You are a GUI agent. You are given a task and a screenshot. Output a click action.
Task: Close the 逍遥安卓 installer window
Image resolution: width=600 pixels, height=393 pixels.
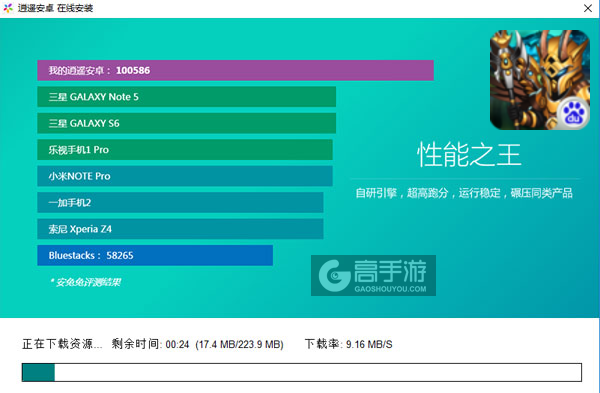point(588,8)
